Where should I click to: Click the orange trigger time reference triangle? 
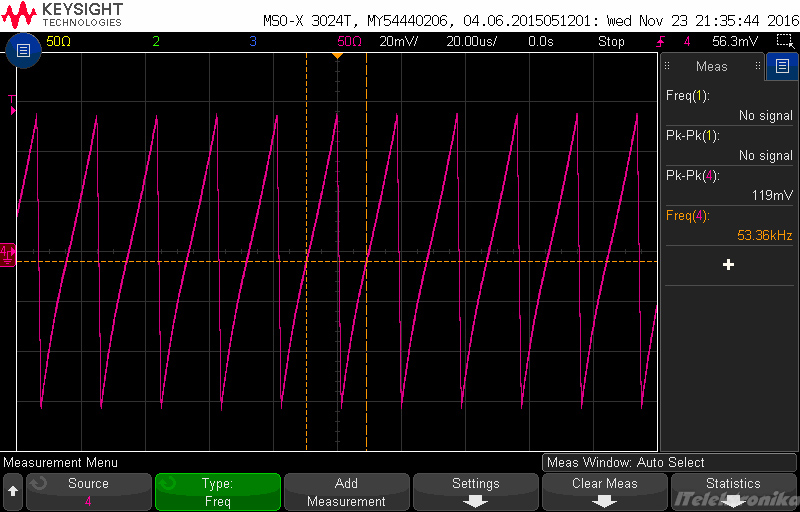click(337, 55)
